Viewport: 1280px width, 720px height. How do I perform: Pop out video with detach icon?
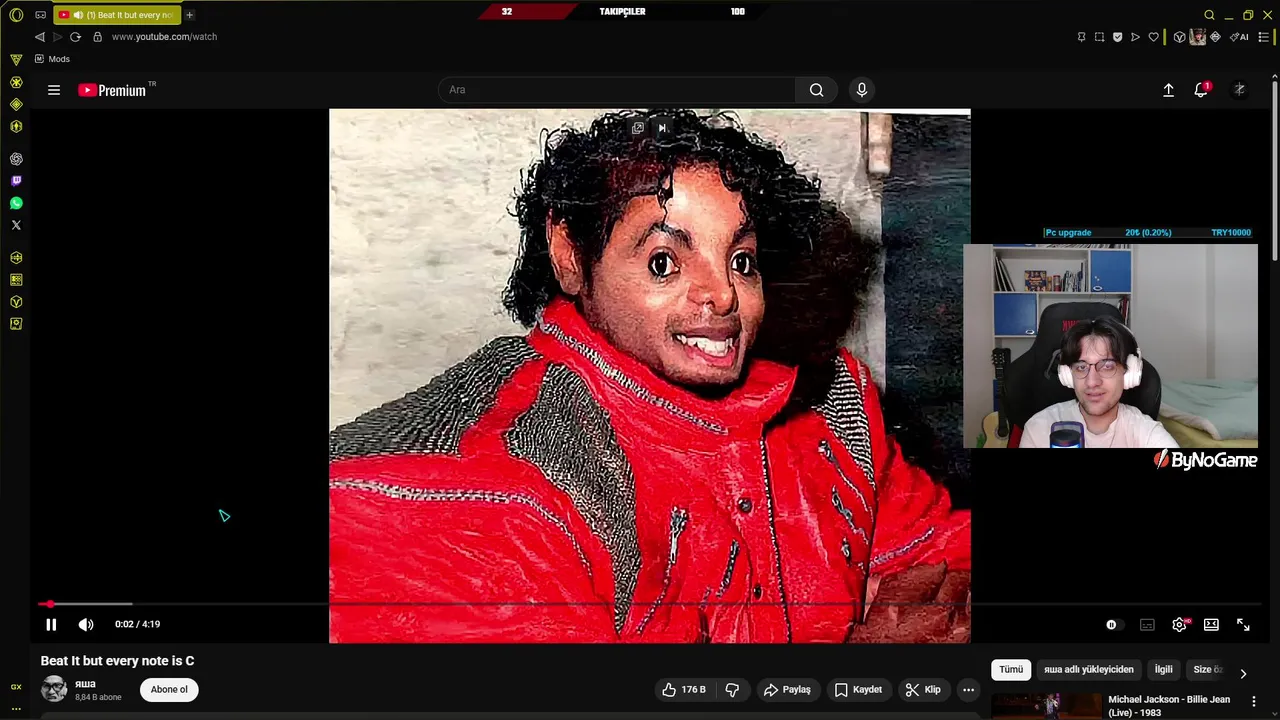[x=638, y=128]
